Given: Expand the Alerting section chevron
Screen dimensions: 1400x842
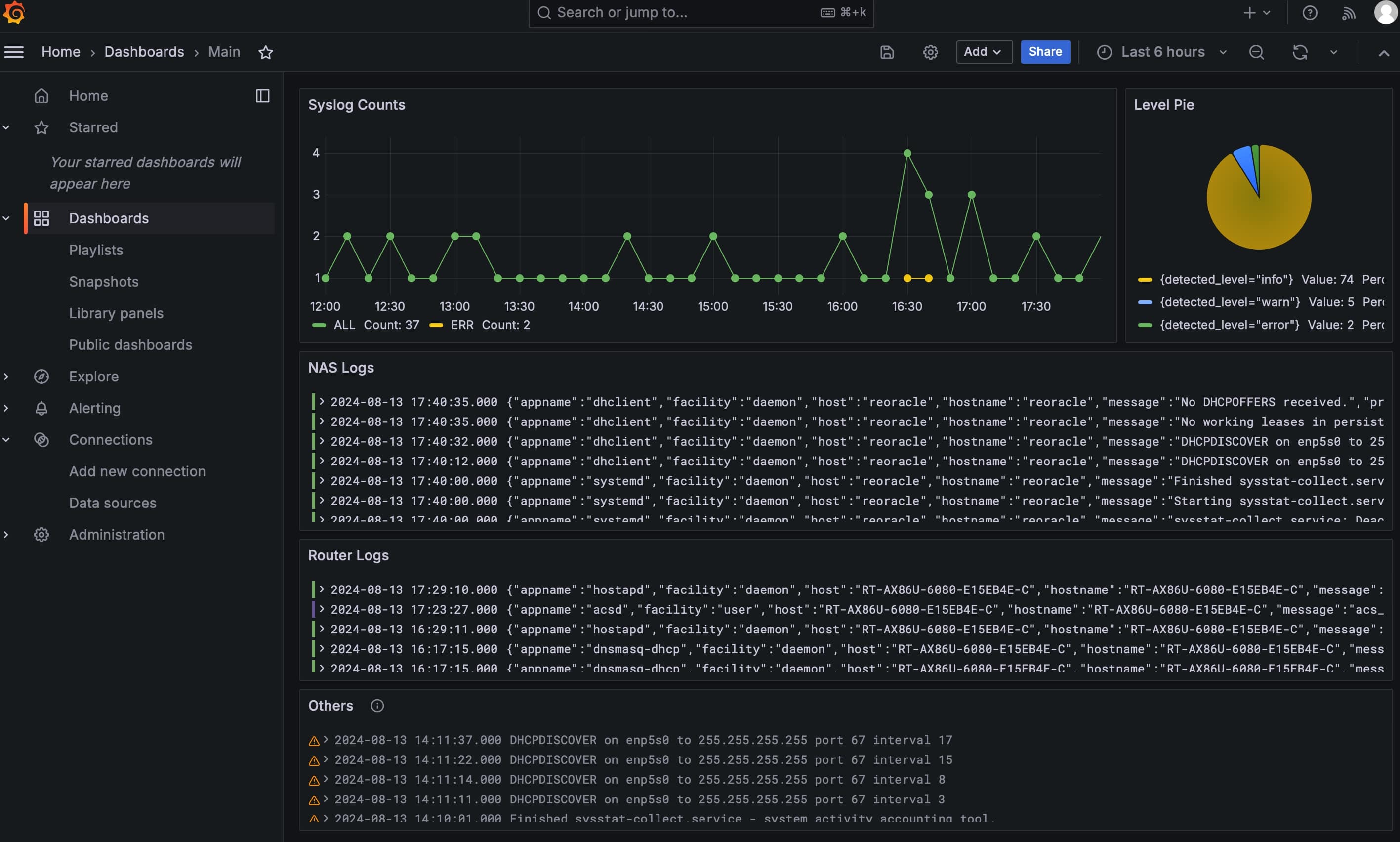Looking at the screenshot, I should 6,408.
